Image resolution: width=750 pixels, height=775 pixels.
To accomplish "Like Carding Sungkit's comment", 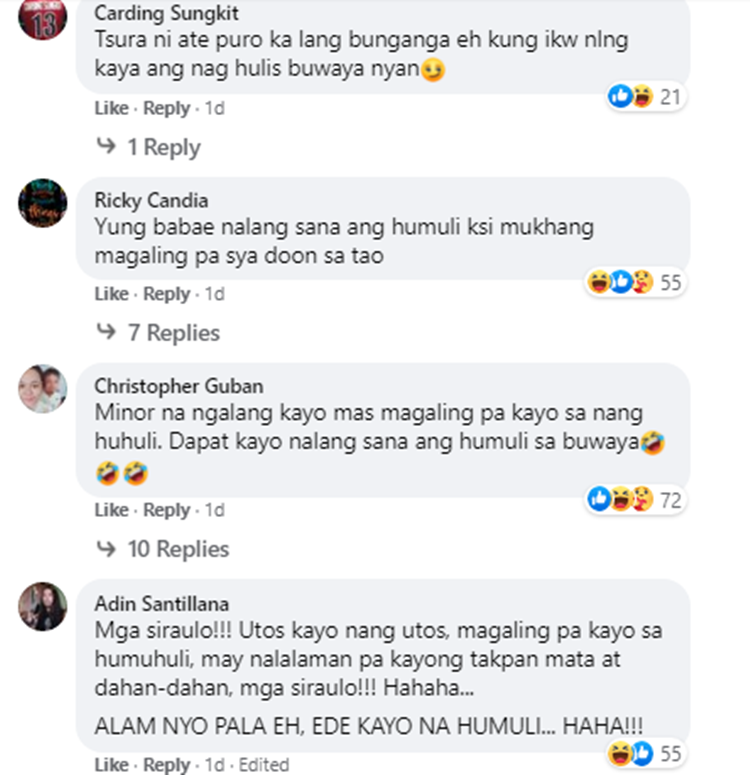I will point(112,108).
